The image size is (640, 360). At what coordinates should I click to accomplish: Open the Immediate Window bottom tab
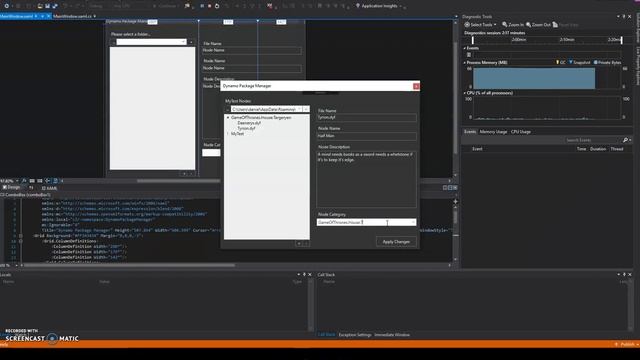click(x=392, y=335)
